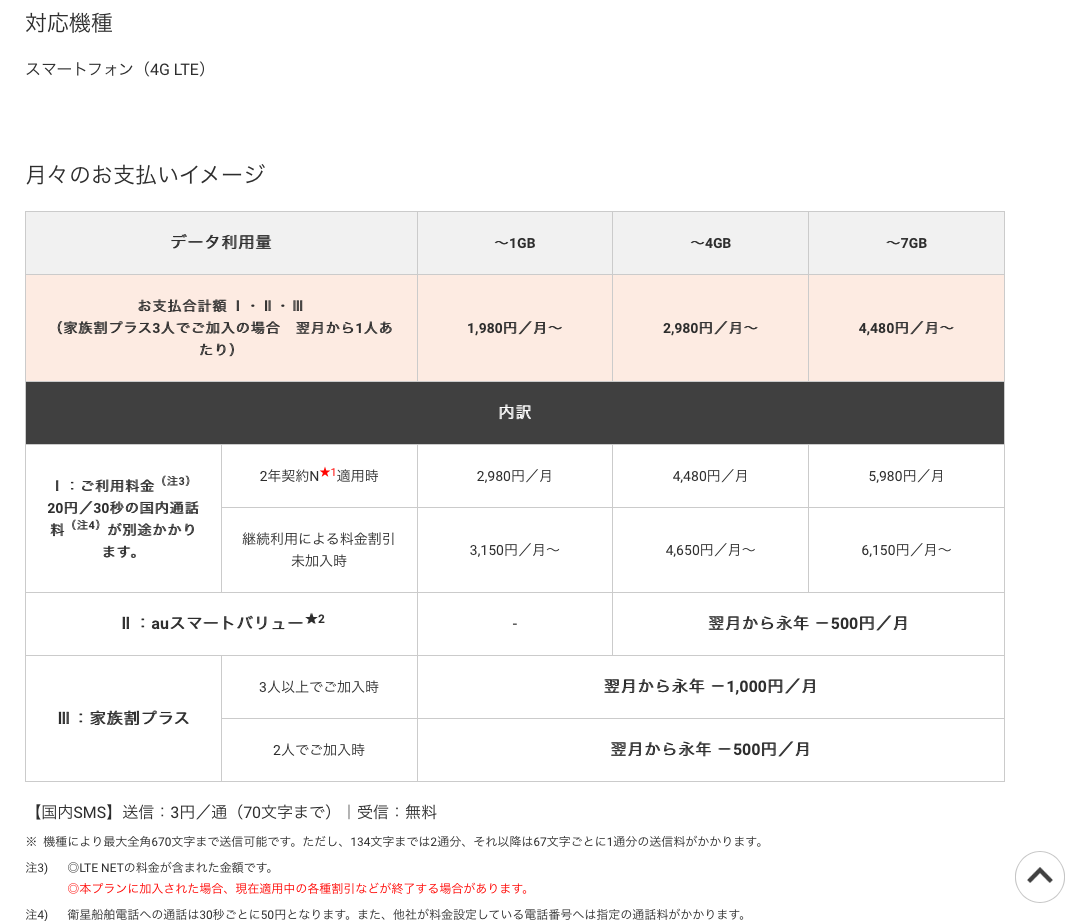
Task: Click the 継続利用による料金割引 未加入時 cell
Action: point(319,550)
